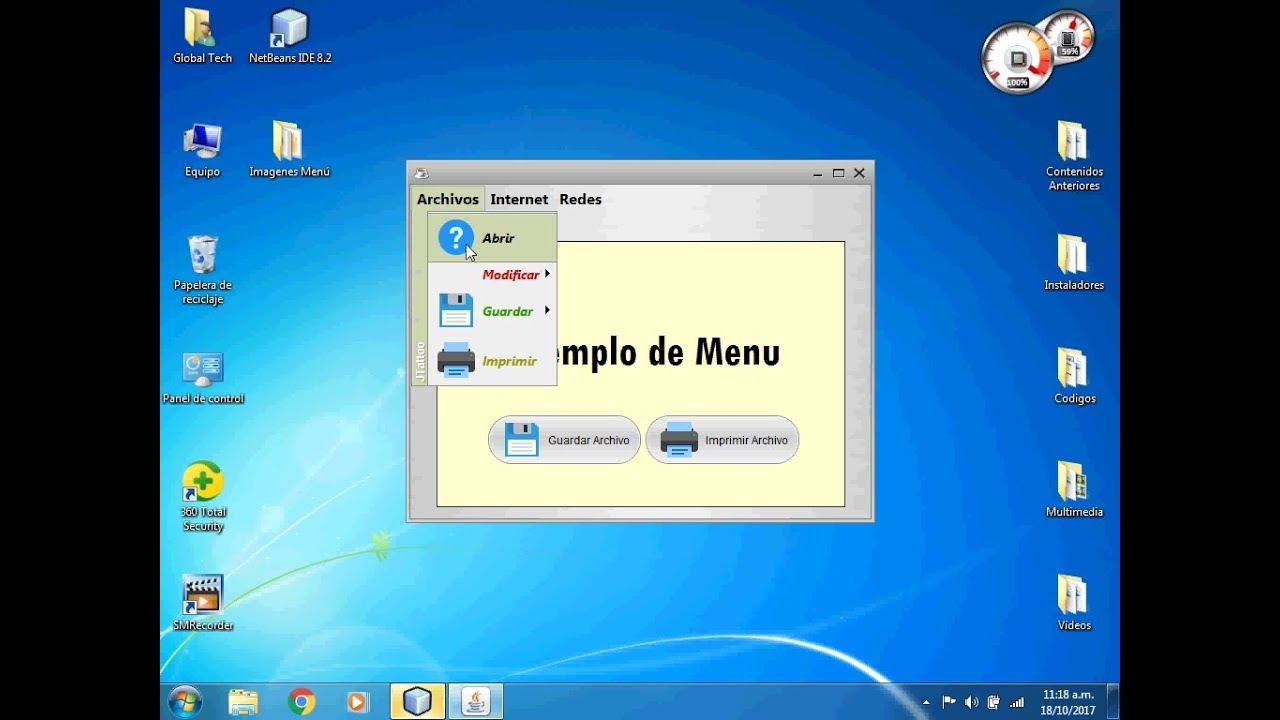Switch to the Java app taskbar button
Image resolution: width=1280 pixels, height=720 pixels.
coord(476,702)
